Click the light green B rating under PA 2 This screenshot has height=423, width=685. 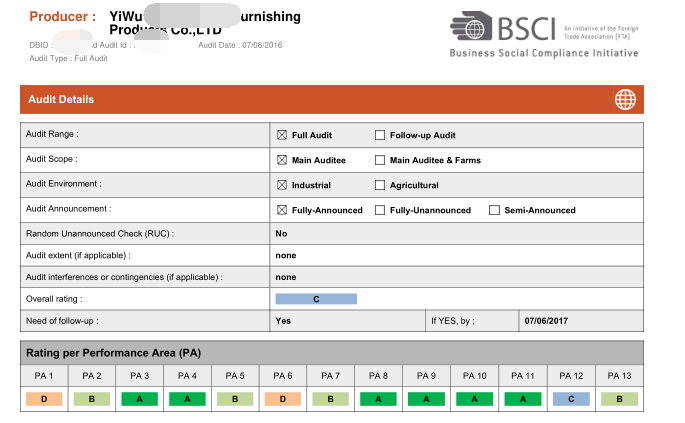92,399
